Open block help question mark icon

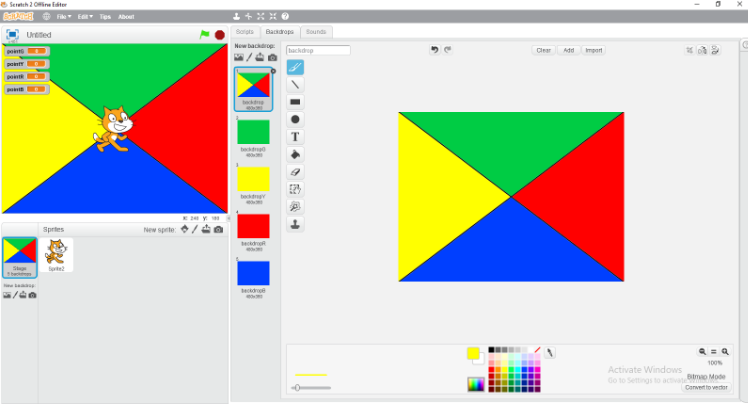(x=285, y=16)
